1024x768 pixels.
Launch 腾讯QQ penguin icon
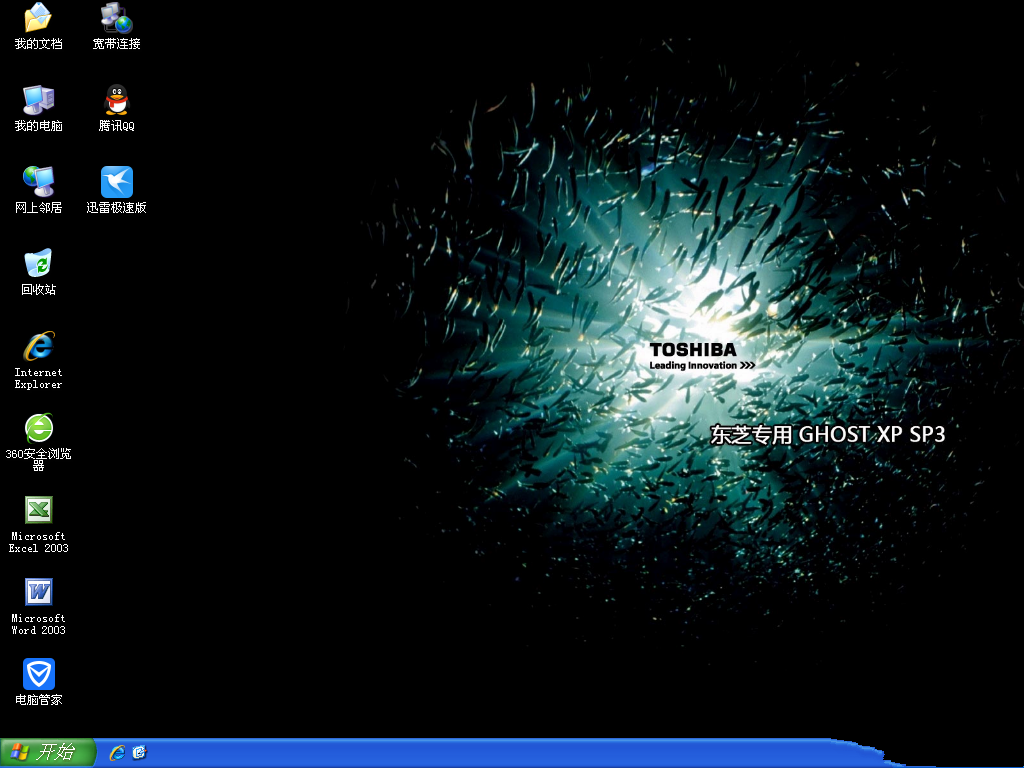pyautogui.click(x=116, y=100)
